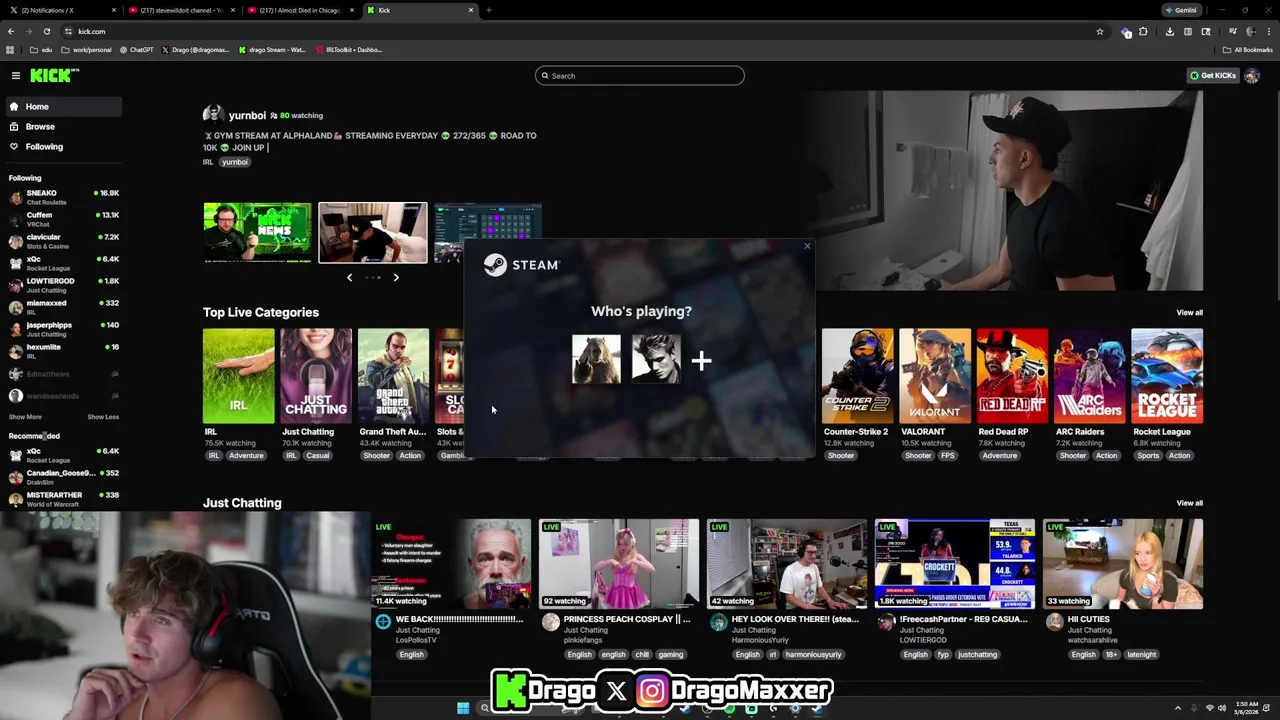The height and width of the screenshot is (720, 1280).
Task: Open Browse in sidebar
Action: tap(62, 126)
